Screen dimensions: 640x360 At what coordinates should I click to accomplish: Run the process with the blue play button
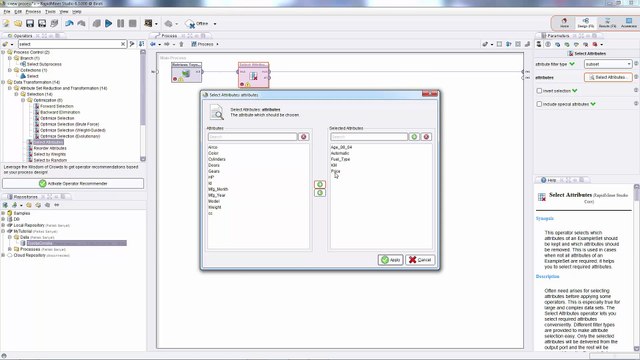click(109, 24)
